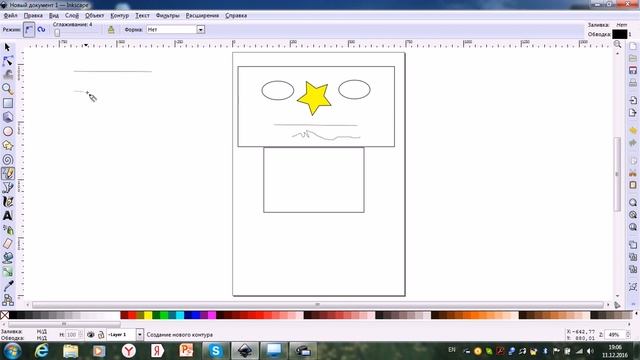Screen dimensions: 640x360
Task: Open the Форма shape dropdown
Action: [200, 30]
